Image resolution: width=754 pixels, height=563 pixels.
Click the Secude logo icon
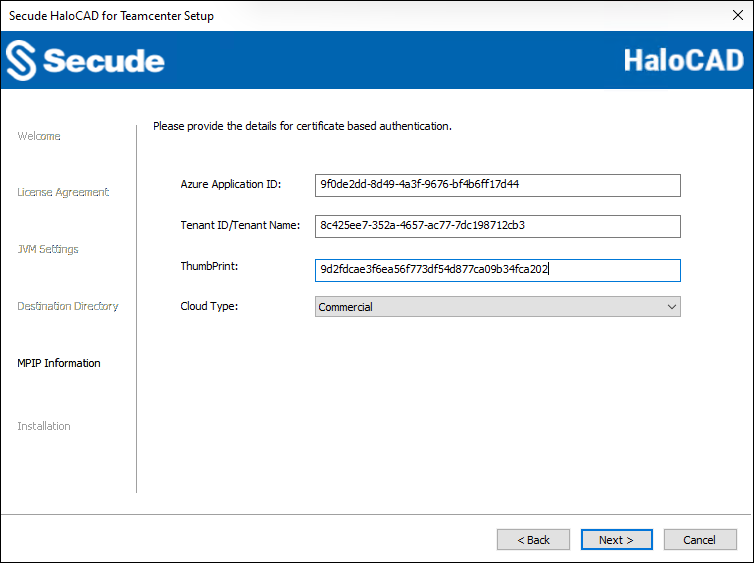click(x=21, y=60)
